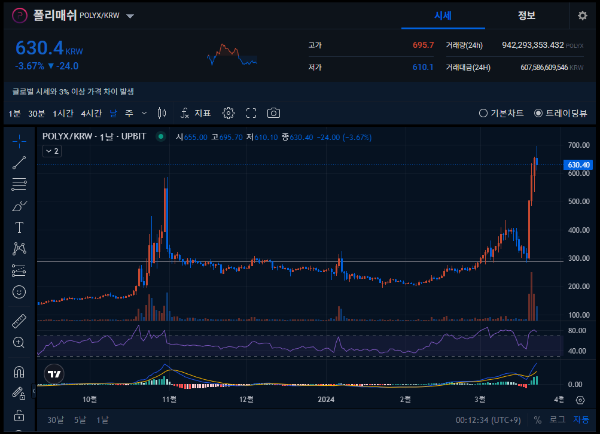Set date range to 5날
The width and height of the screenshot is (600, 434).
point(80,420)
